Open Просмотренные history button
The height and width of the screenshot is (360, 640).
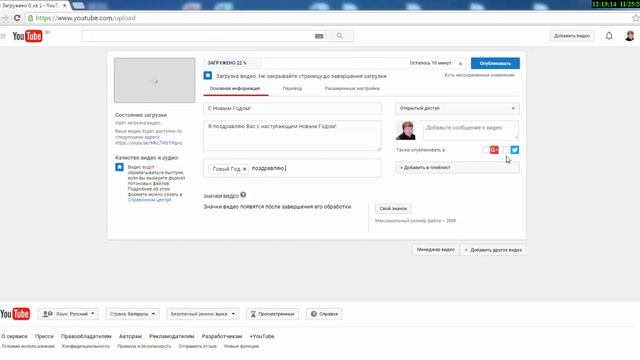click(272, 314)
